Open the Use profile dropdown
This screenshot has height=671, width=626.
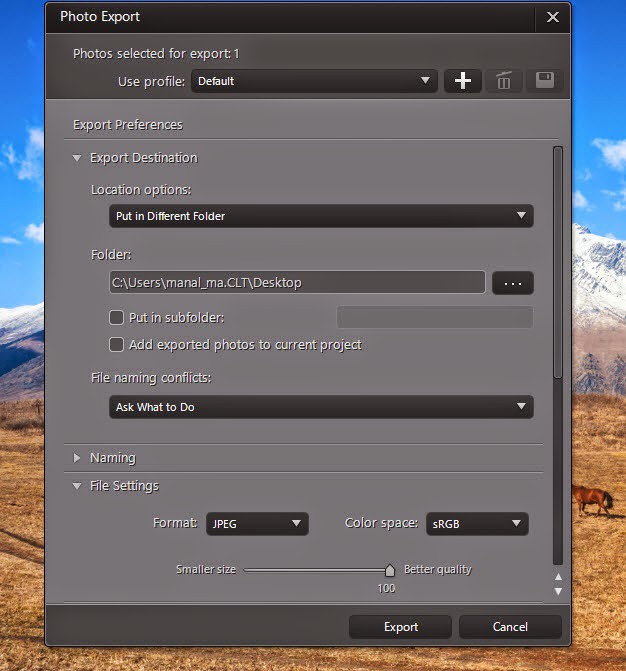click(314, 81)
